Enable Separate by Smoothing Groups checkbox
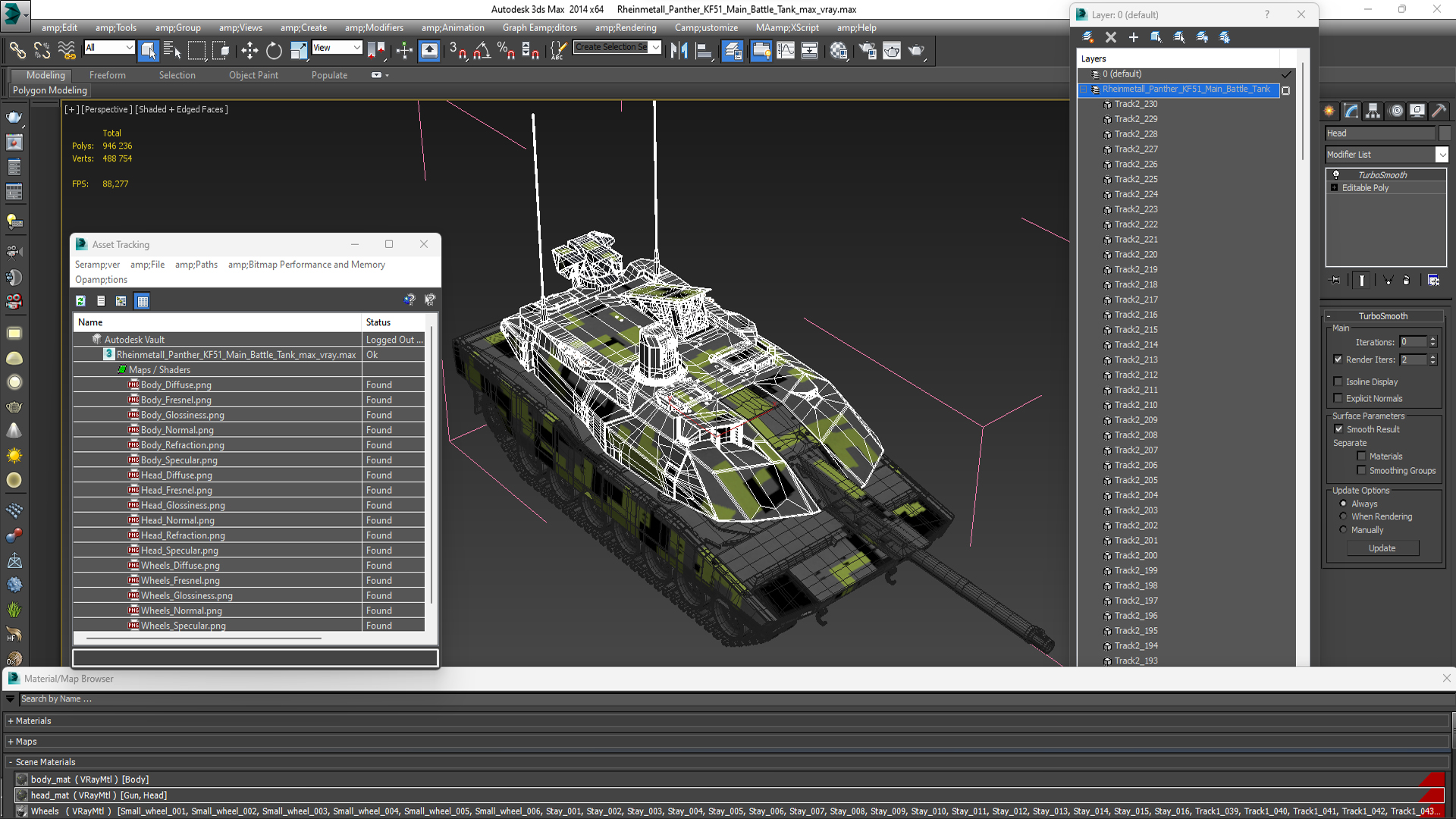 coord(1361,470)
